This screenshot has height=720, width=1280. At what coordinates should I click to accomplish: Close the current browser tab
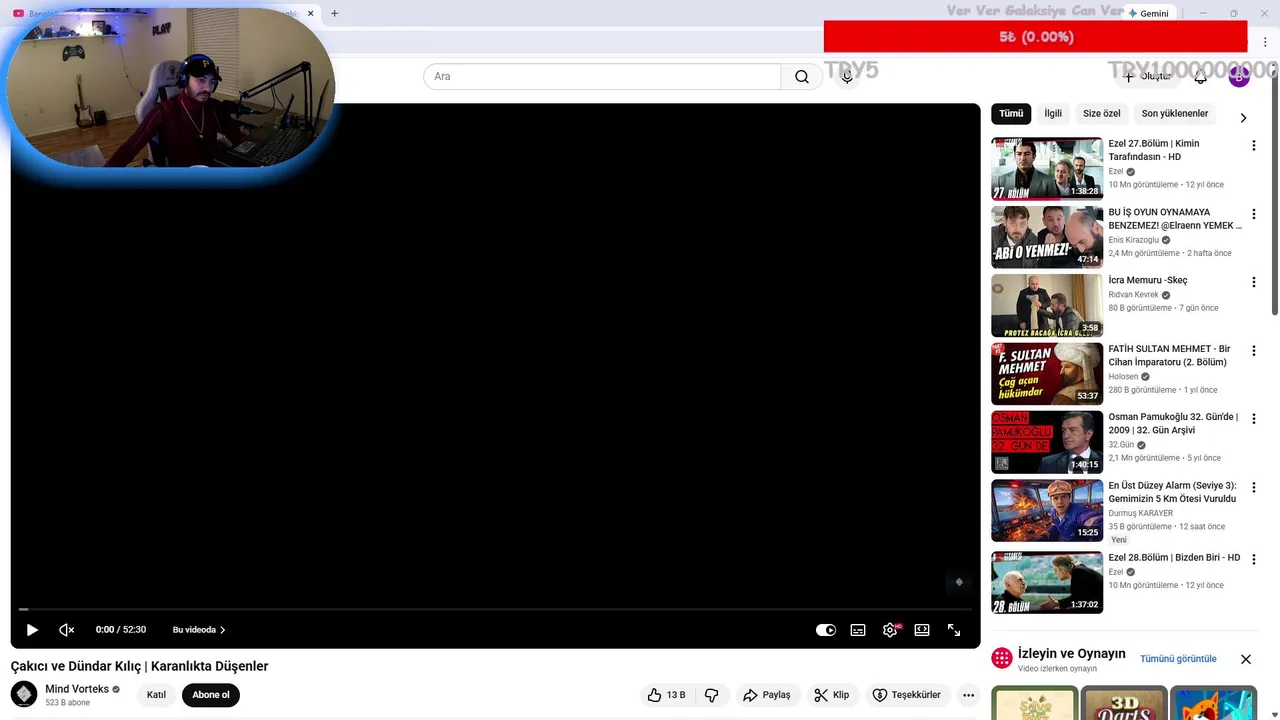[x=310, y=13]
